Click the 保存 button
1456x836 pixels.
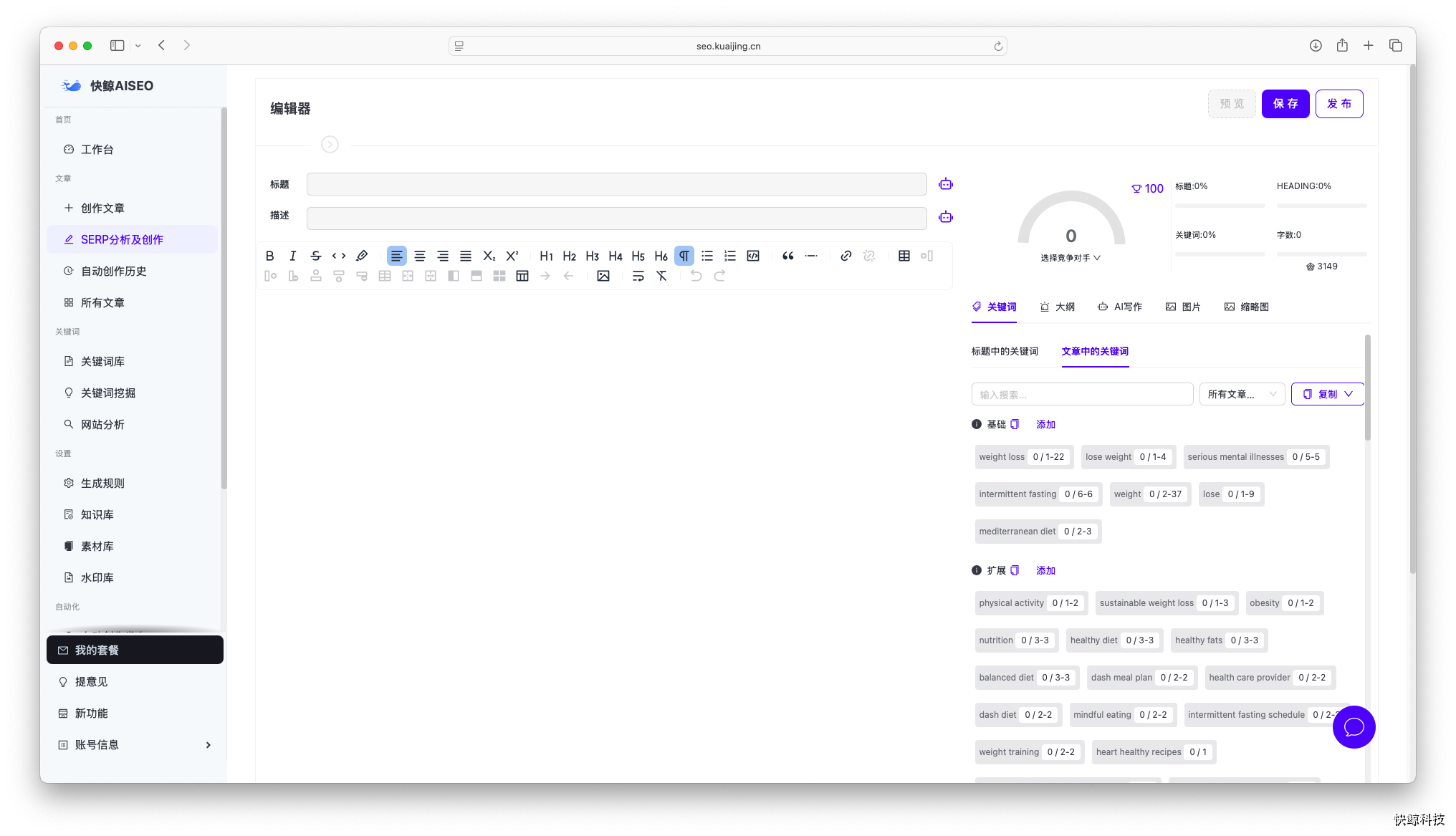tap(1285, 104)
